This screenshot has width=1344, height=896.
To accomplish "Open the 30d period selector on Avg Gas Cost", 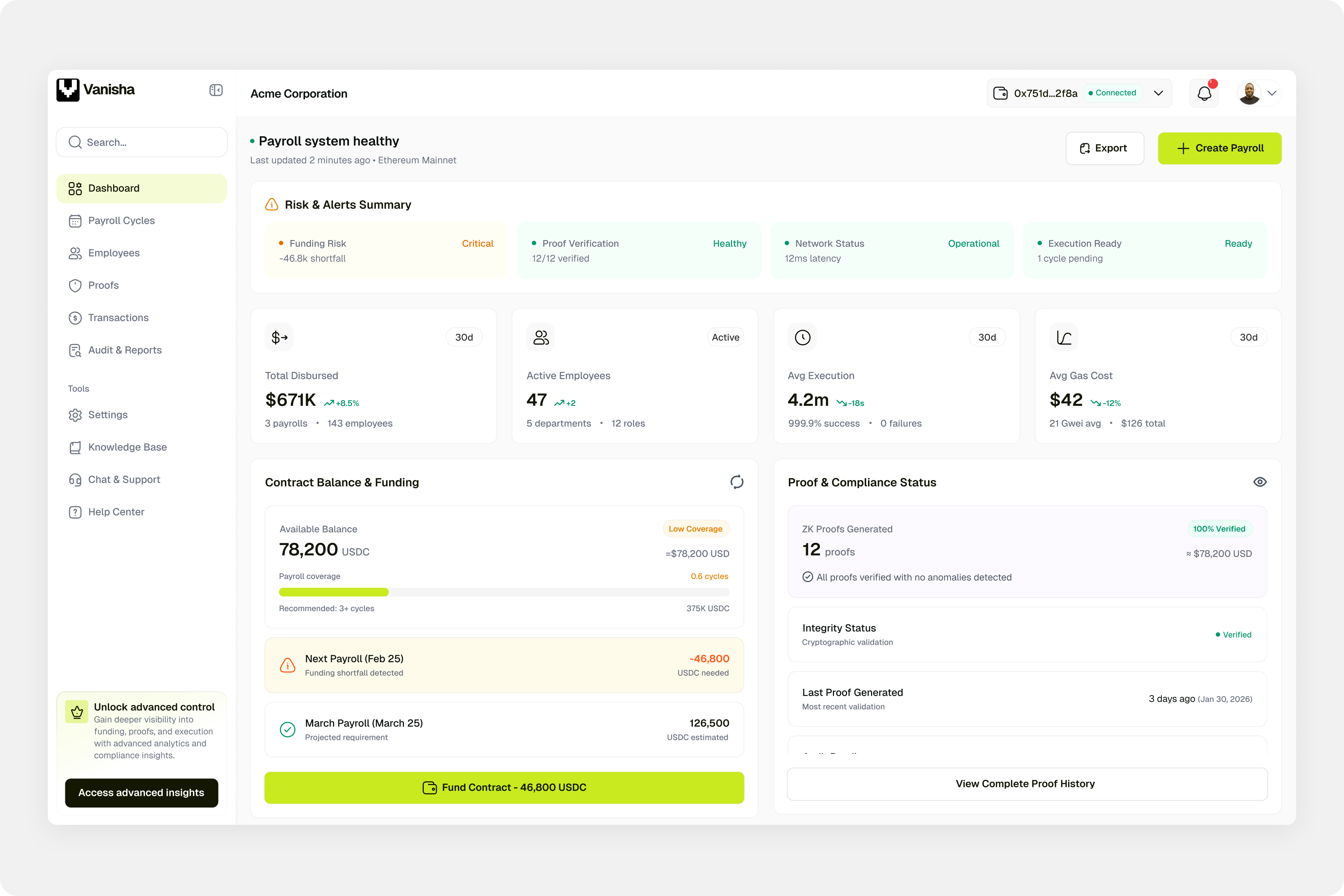I will click(x=1248, y=337).
